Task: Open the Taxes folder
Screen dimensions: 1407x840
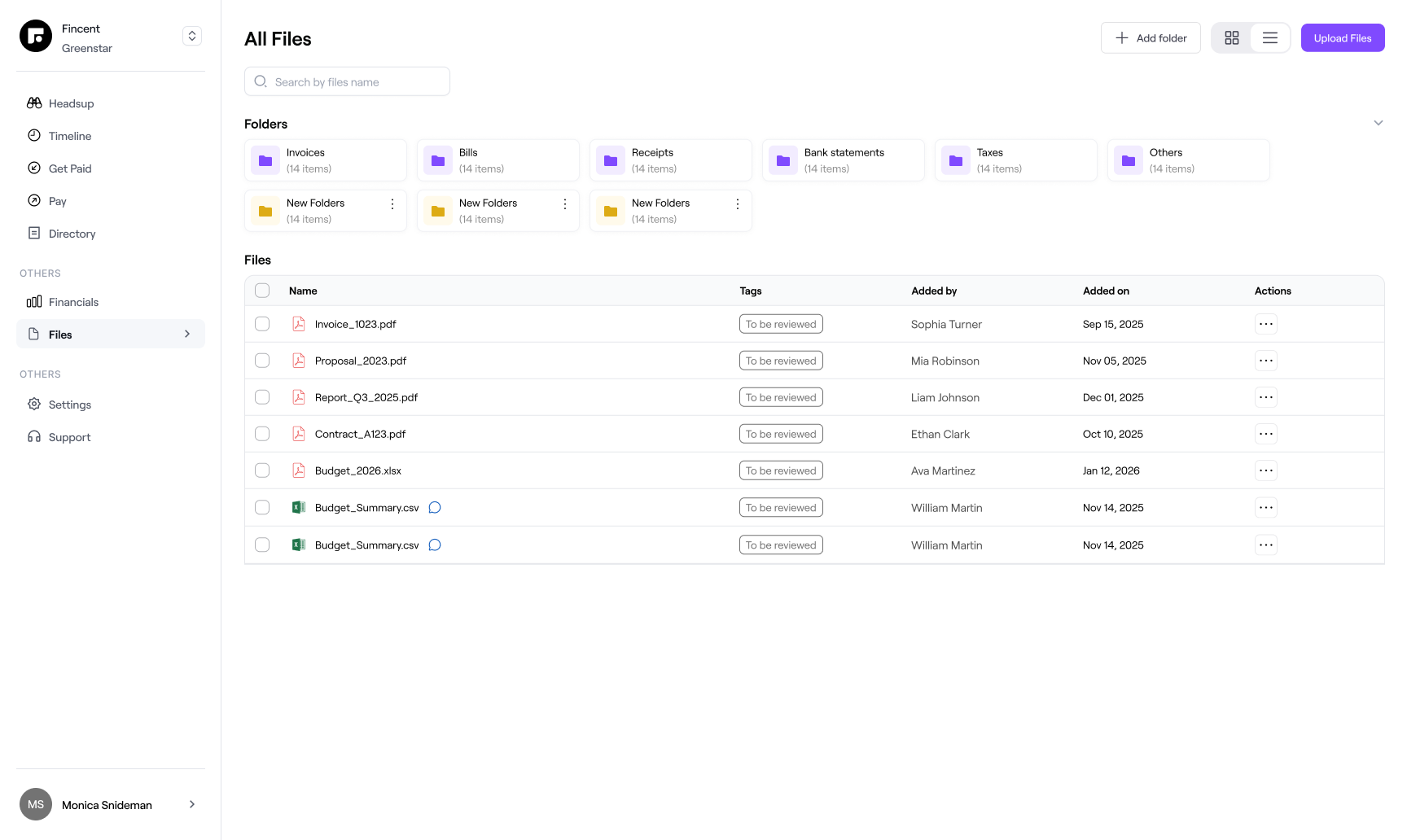Action: point(1016,160)
